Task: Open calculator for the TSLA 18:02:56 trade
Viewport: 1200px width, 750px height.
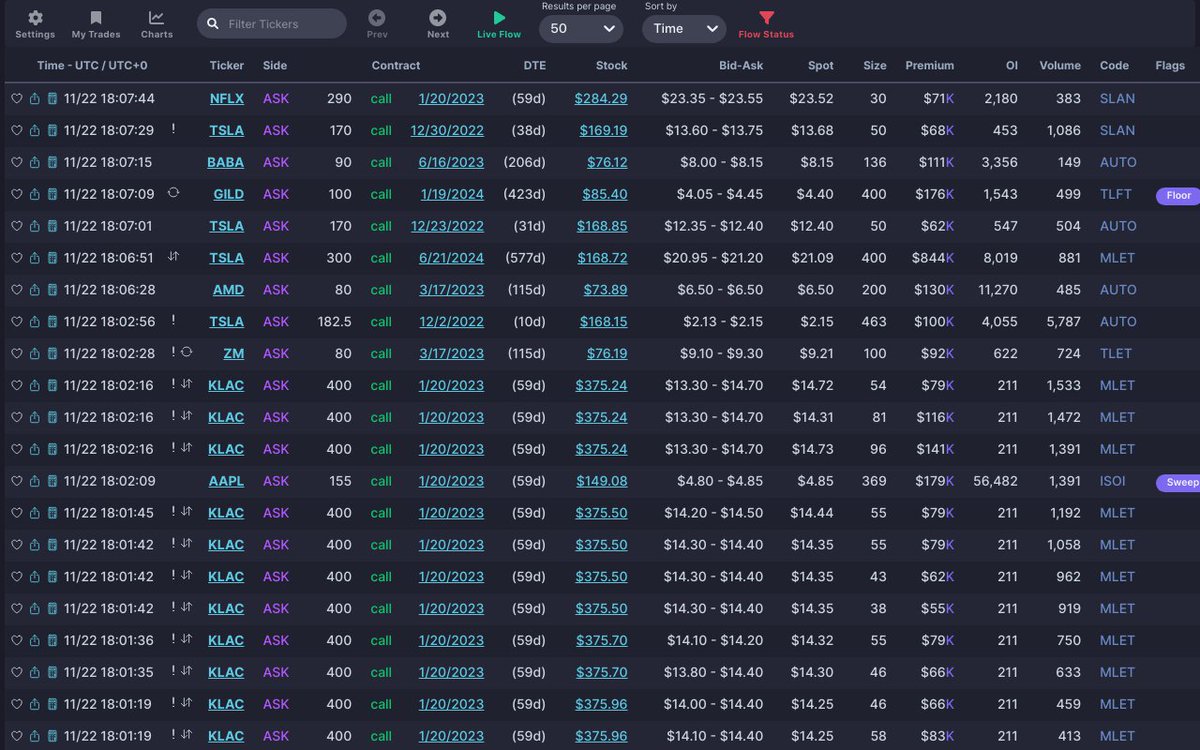Action: tap(52, 322)
